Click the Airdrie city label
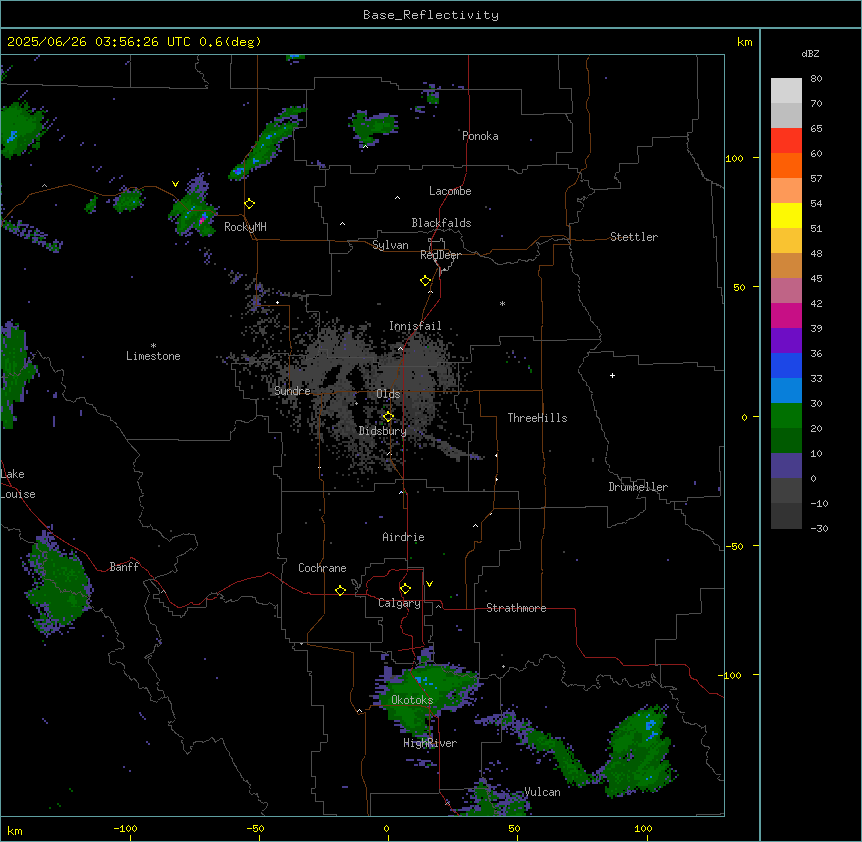This screenshot has height=842, width=862. [x=404, y=537]
